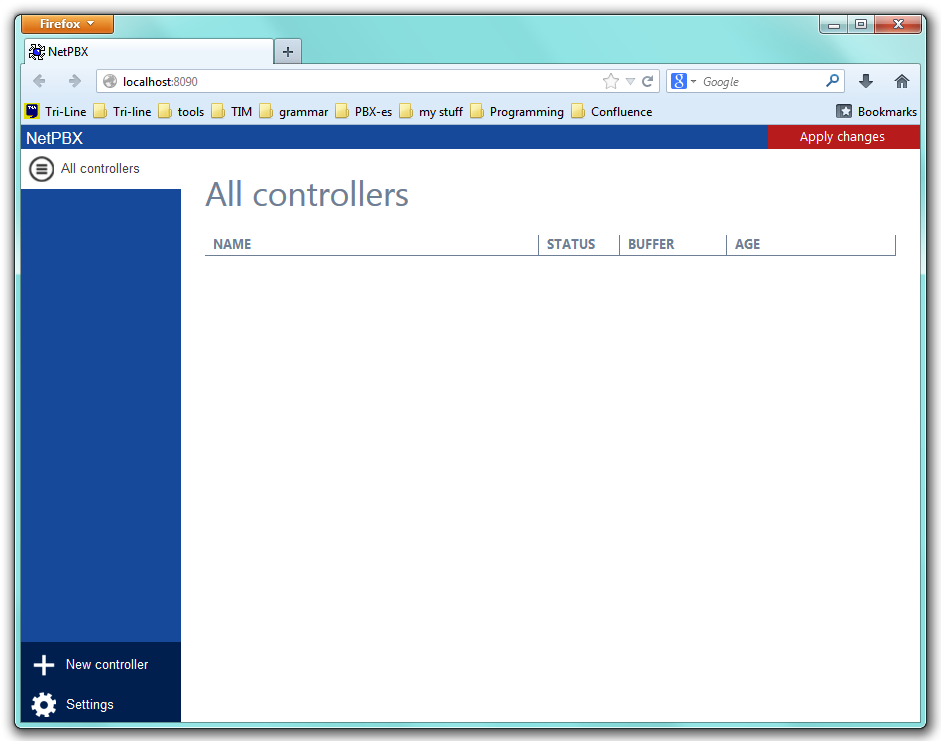Click the New controller plus icon
Viewport: 941px width, 741px height.
tap(44, 665)
